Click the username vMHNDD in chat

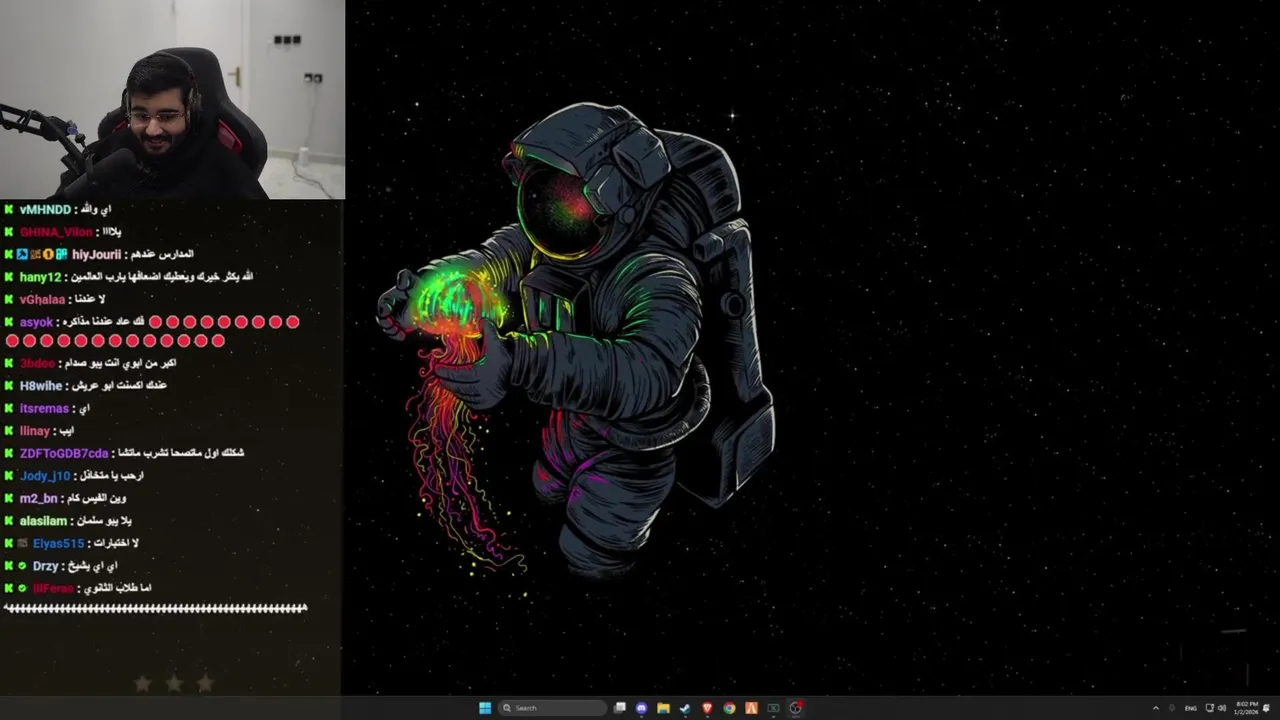45,210
